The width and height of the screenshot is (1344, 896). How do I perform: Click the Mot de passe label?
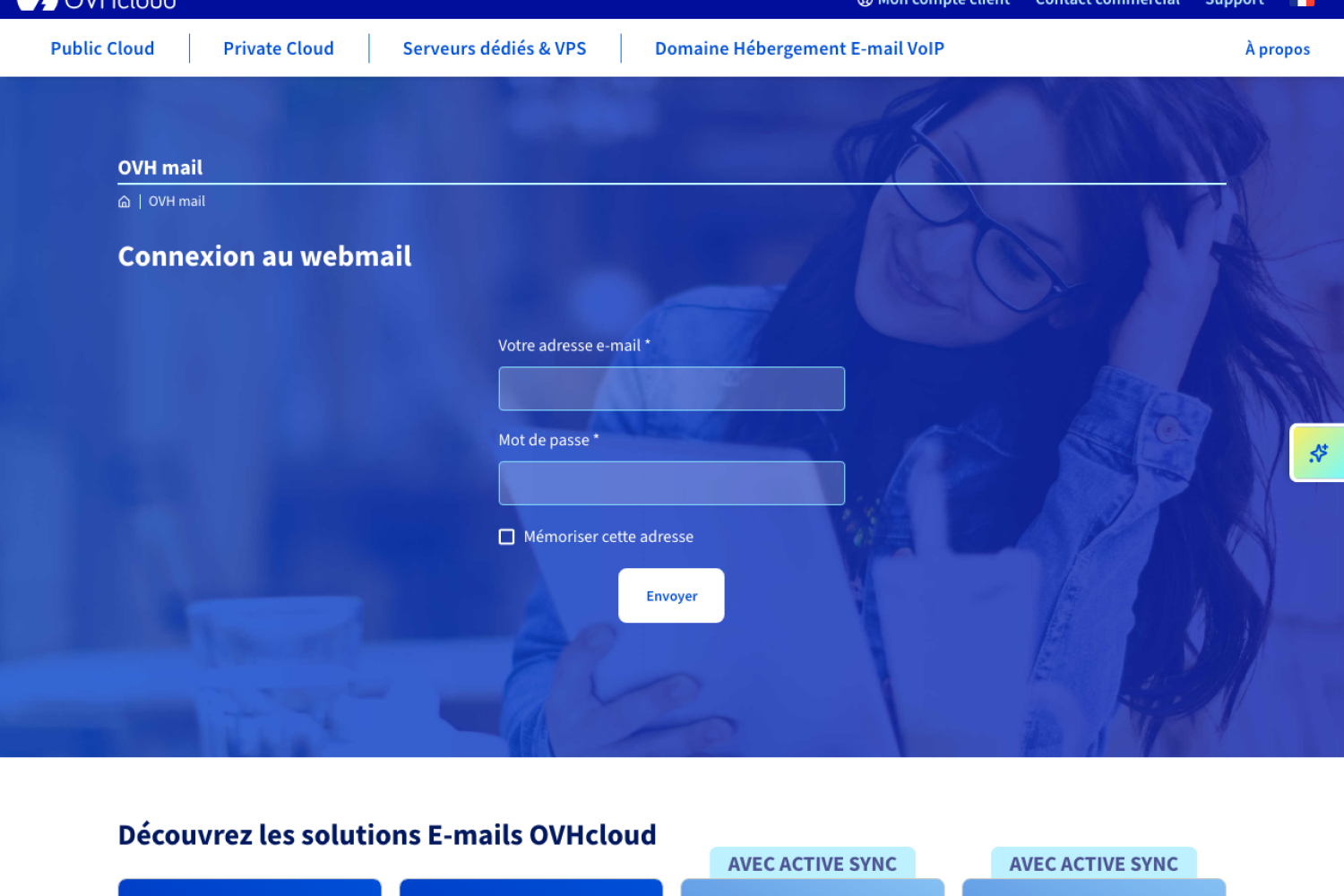click(548, 440)
